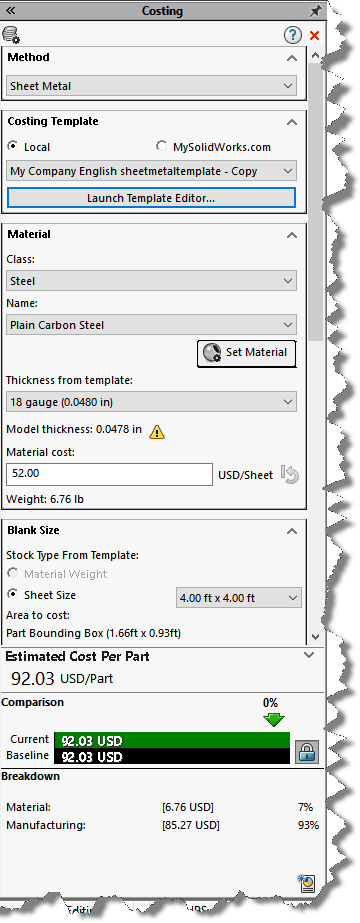The image size is (360, 923).
Task: Open Costing help with the question mark icon
Action: (292, 35)
